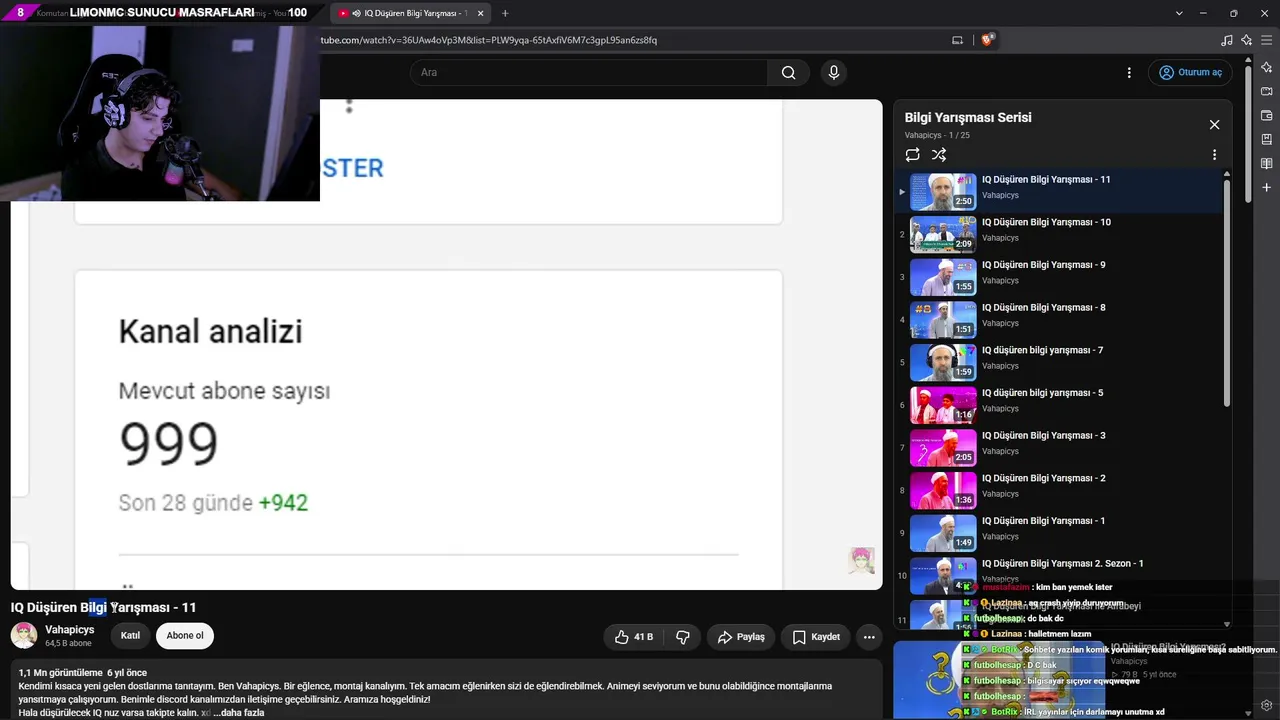Expand the tab search chevron in title bar

(1179, 13)
